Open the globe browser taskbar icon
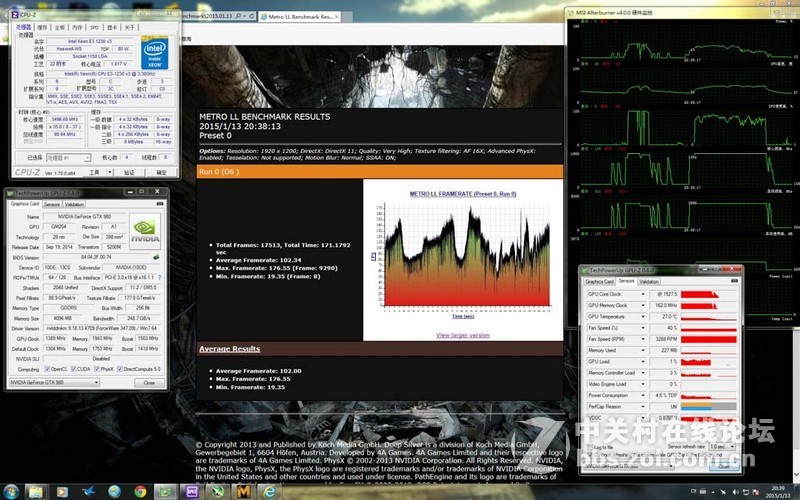 pyautogui.click(x=114, y=492)
